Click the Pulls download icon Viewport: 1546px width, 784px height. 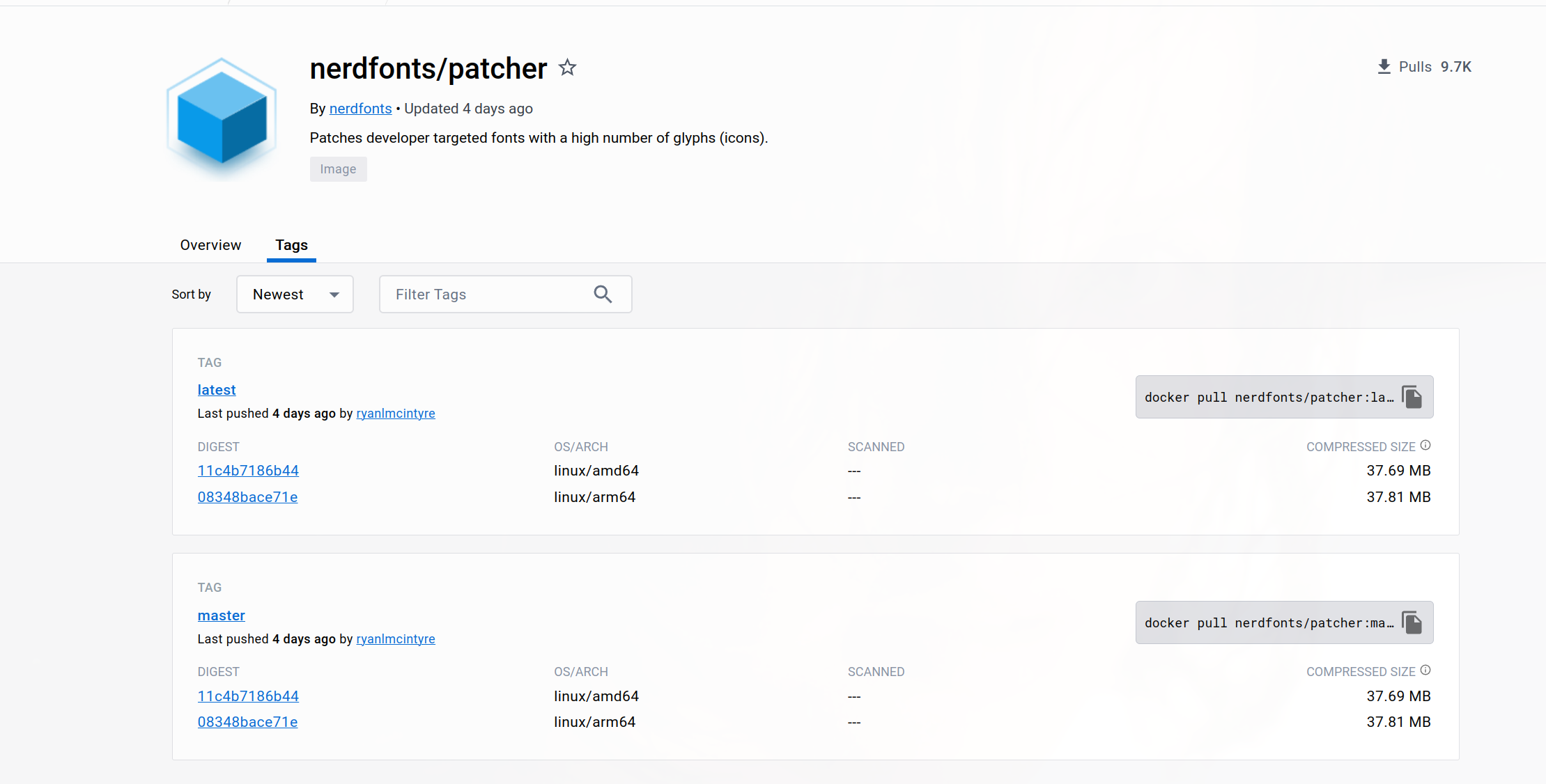1384,66
